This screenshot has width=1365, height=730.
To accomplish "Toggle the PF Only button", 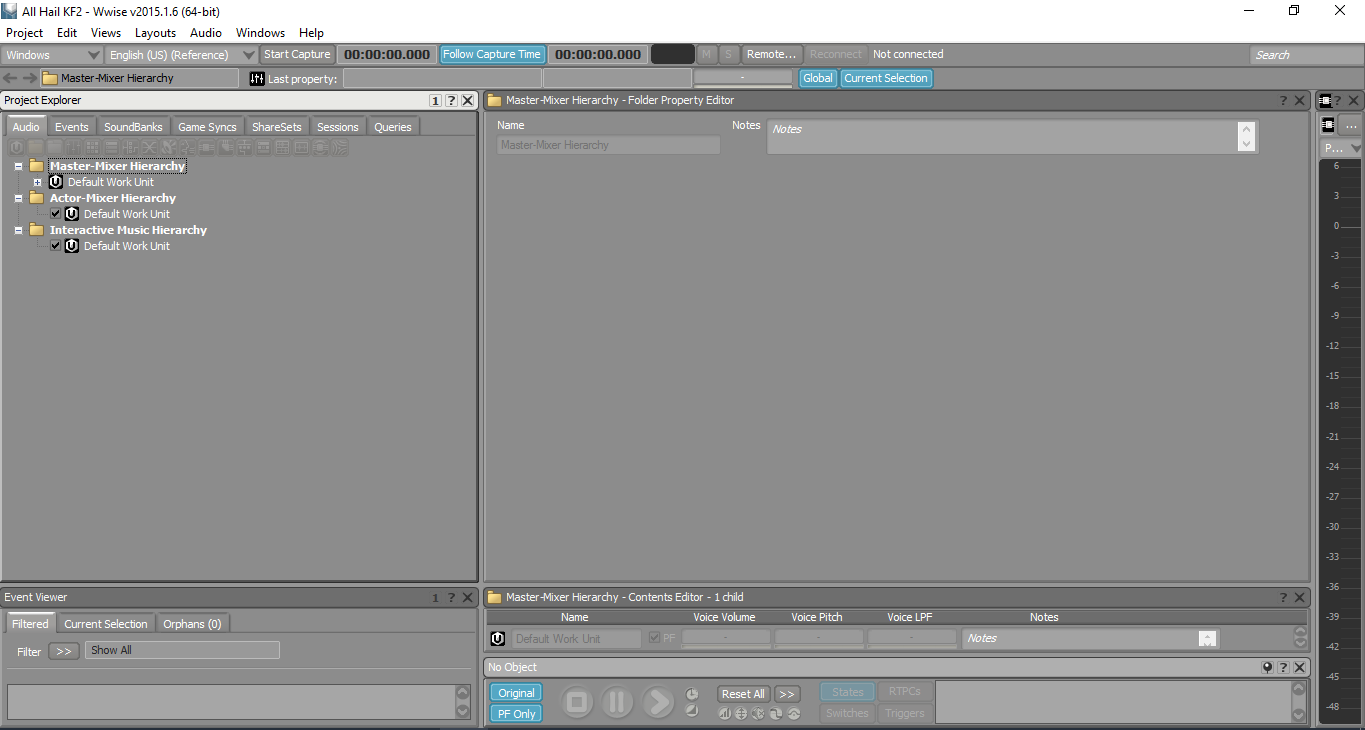I will (516, 713).
